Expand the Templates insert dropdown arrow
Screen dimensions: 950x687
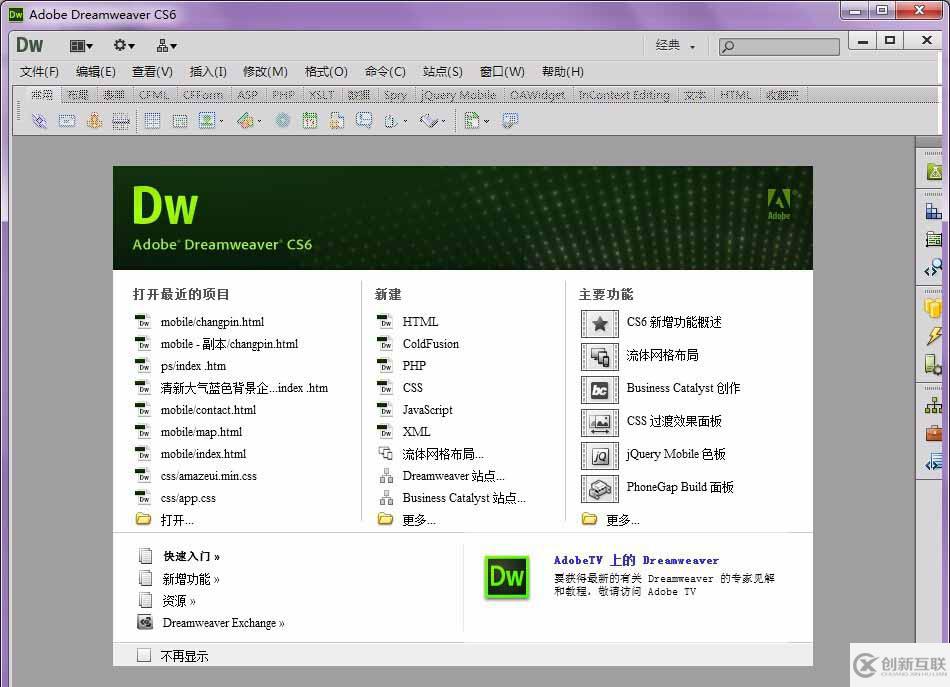tap(486, 122)
